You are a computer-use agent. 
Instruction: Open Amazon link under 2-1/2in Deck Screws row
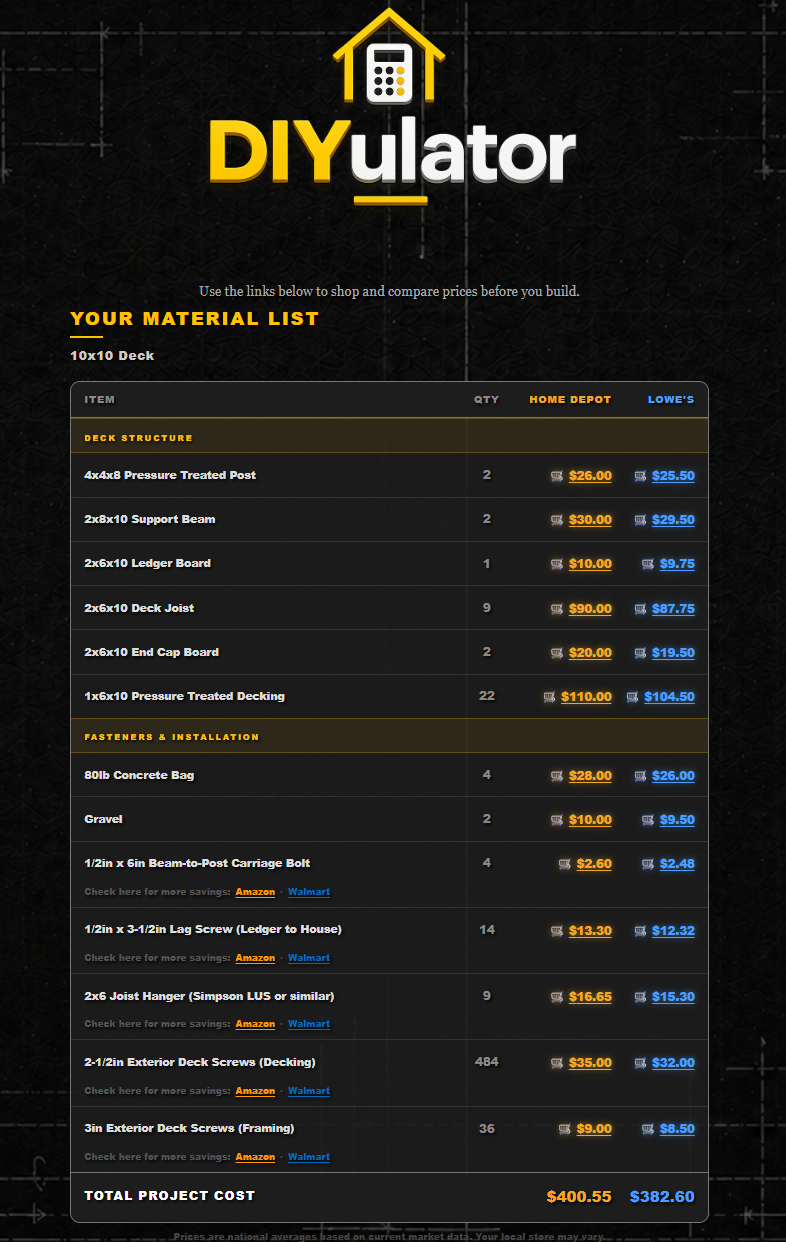point(255,1091)
